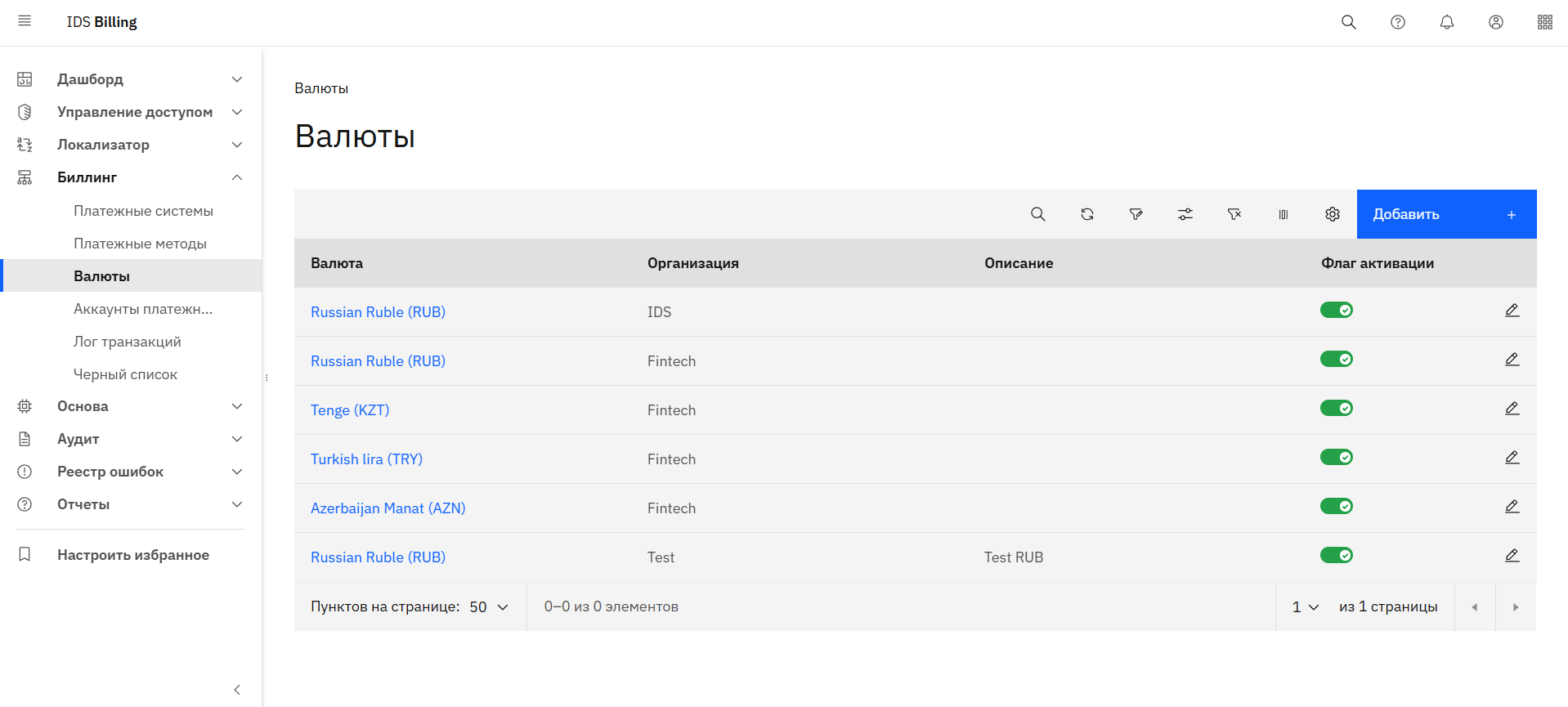The image size is (1568, 707).
Task: Open the hamburger menu next to IDS Billing
Action: tap(25, 21)
